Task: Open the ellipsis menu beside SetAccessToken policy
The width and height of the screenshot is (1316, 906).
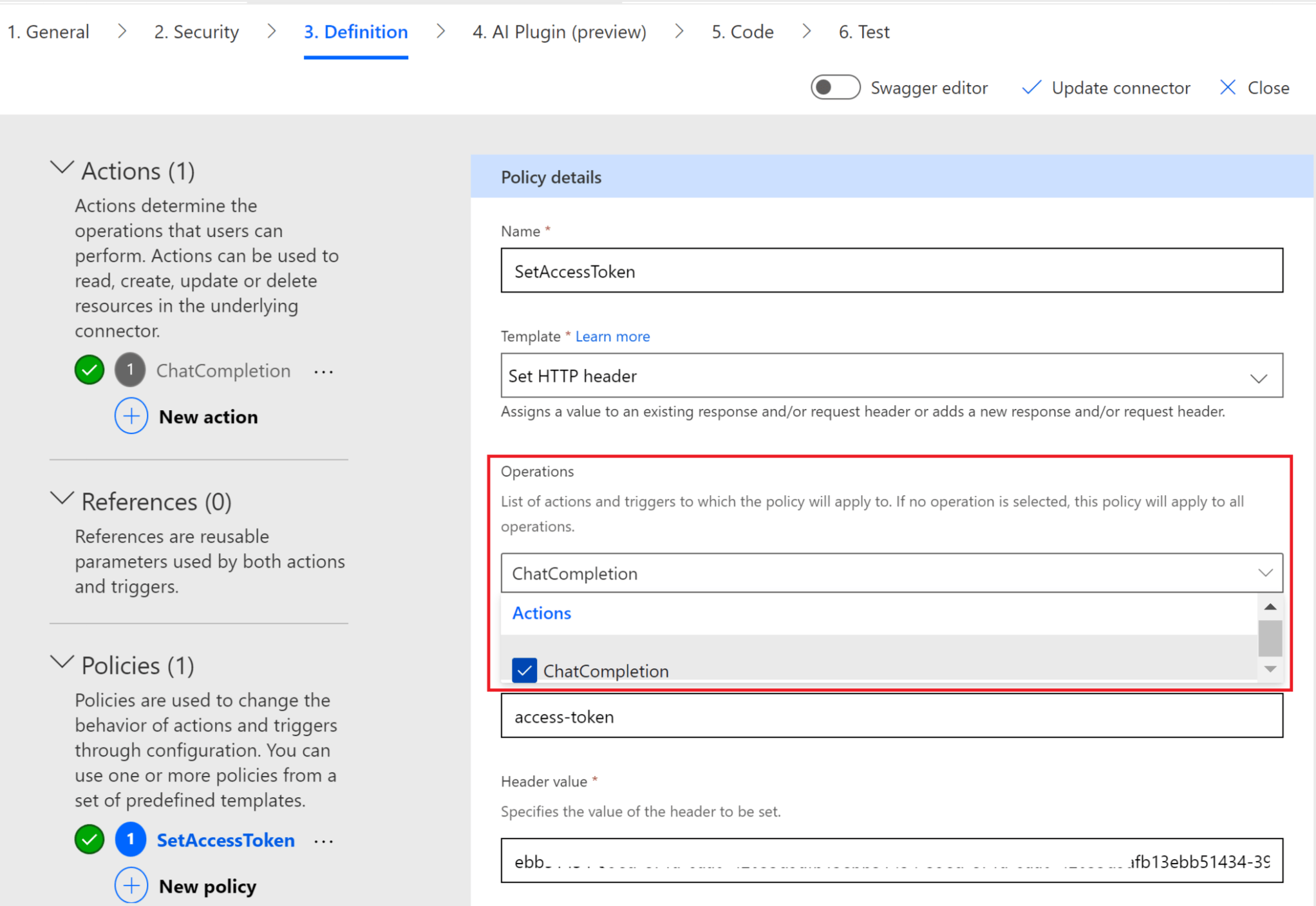Action: tap(323, 840)
